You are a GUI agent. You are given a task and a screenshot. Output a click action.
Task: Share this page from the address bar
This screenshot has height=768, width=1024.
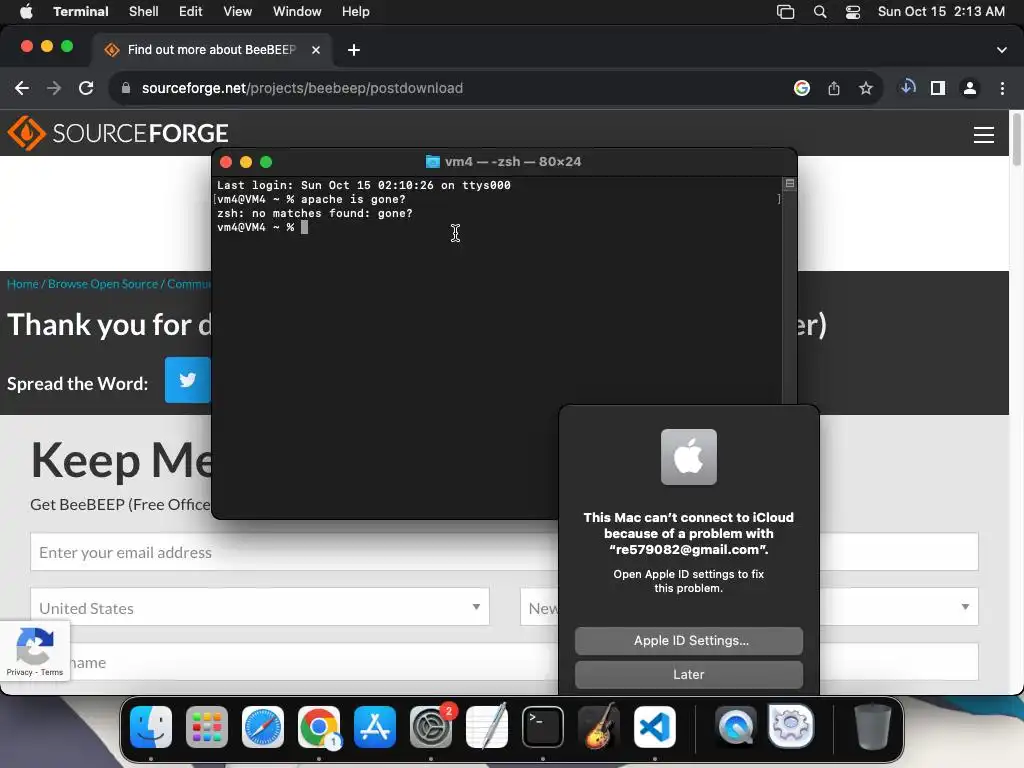[x=833, y=88]
